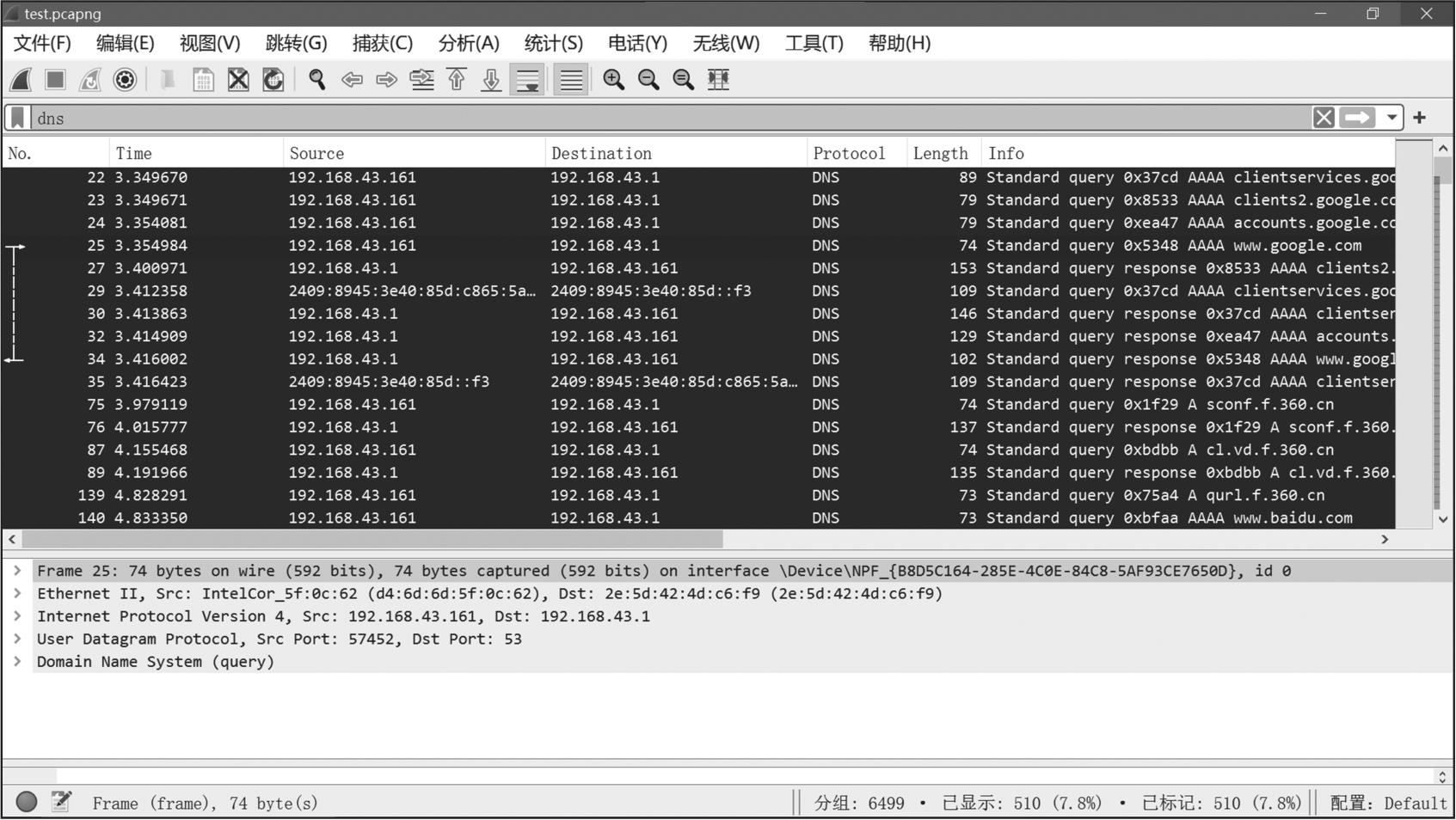Open a capture file
The width and height of the screenshot is (1456, 820).
(x=169, y=80)
